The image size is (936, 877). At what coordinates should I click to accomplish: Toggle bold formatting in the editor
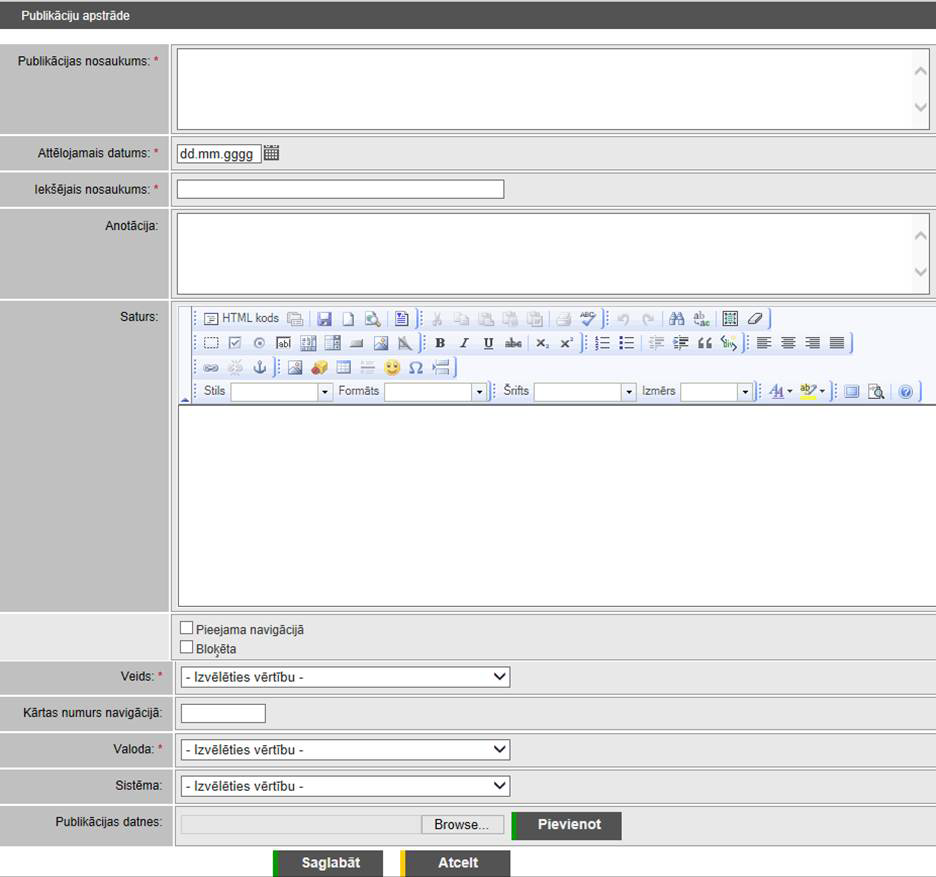(440, 343)
